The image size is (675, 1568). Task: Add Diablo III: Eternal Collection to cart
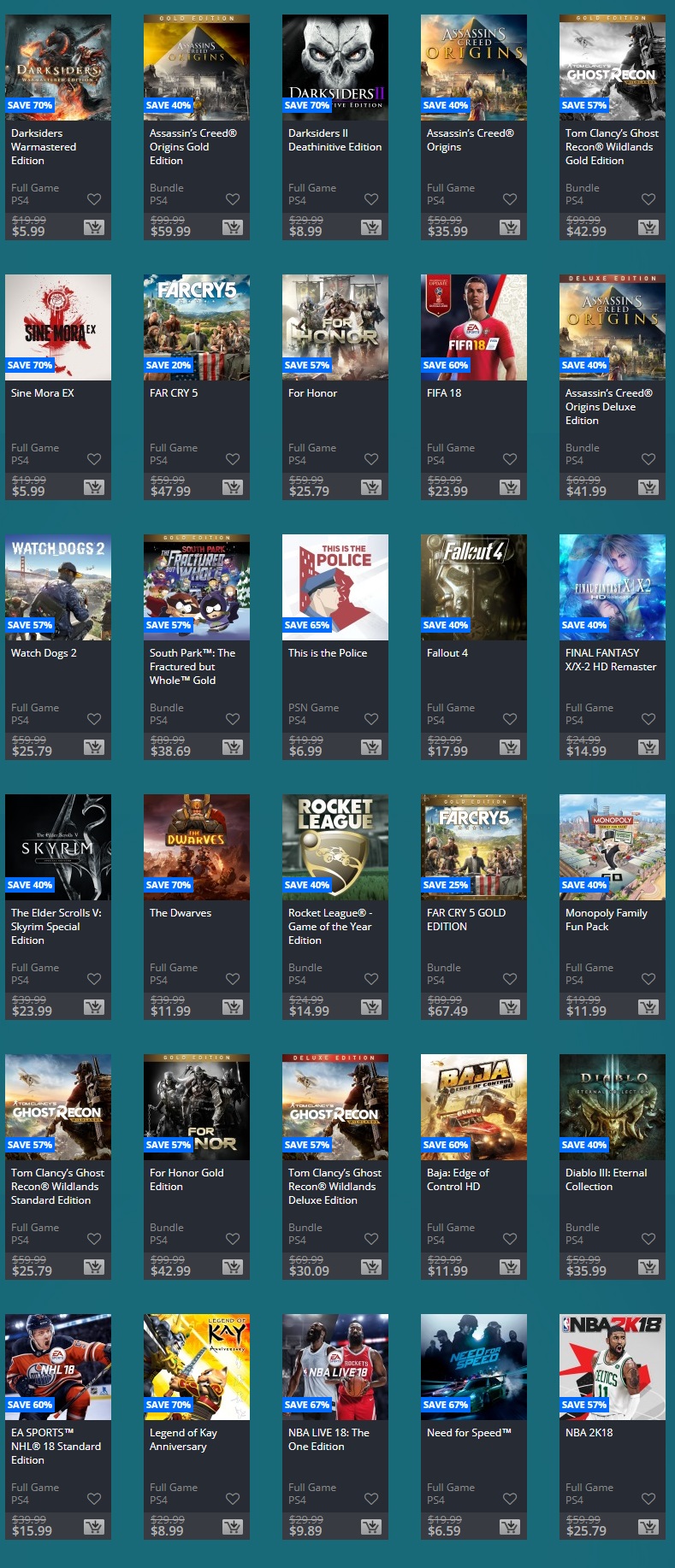point(648,1267)
